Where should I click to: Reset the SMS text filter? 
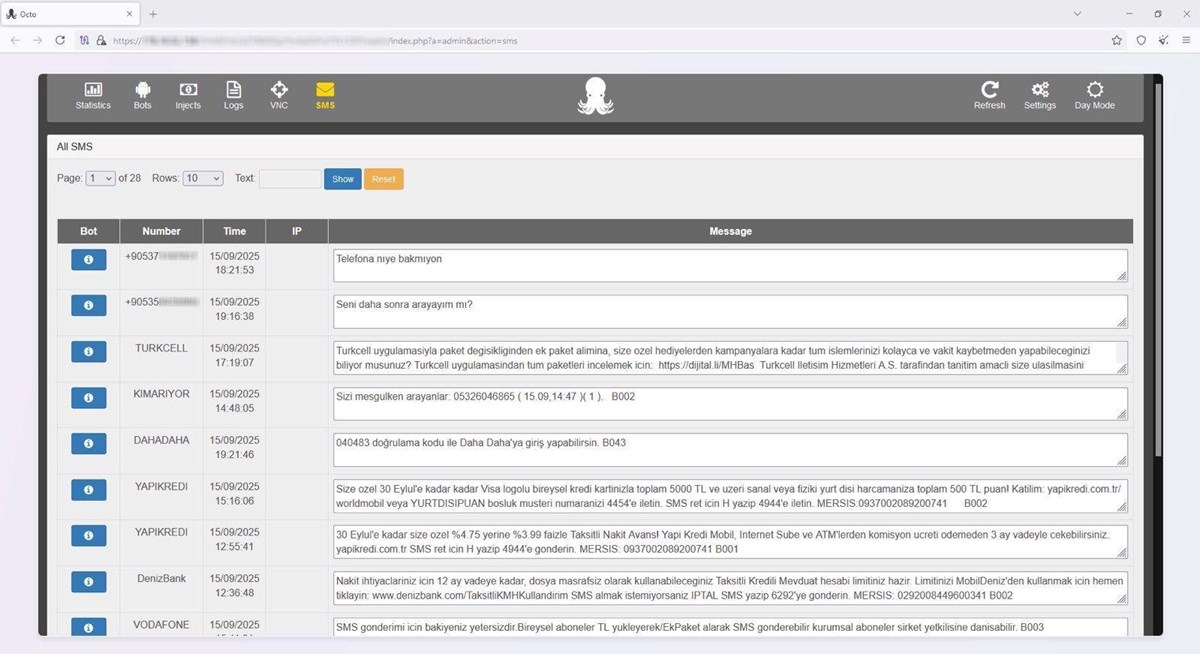pyautogui.click(x=383, y=178)
